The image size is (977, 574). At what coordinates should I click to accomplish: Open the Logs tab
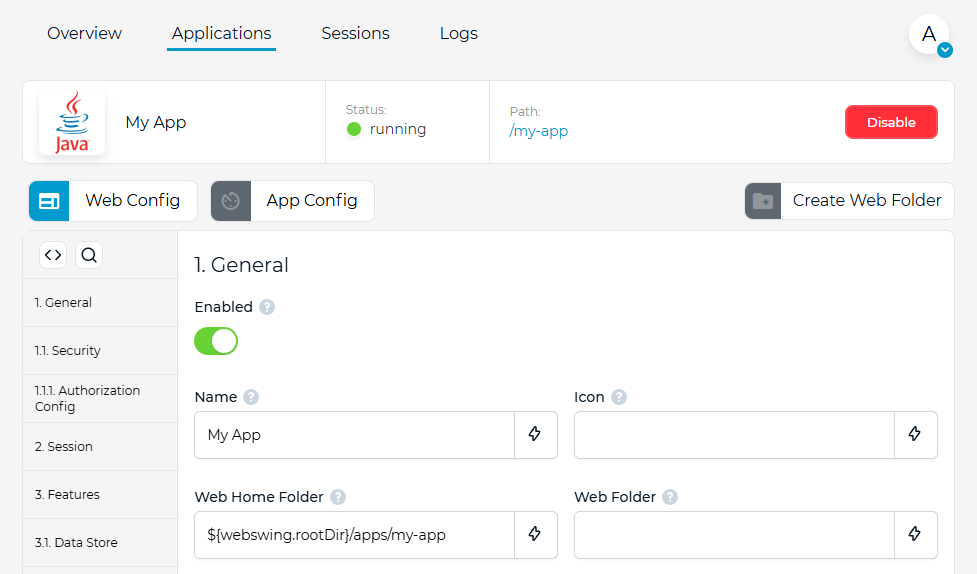point(459,33)
